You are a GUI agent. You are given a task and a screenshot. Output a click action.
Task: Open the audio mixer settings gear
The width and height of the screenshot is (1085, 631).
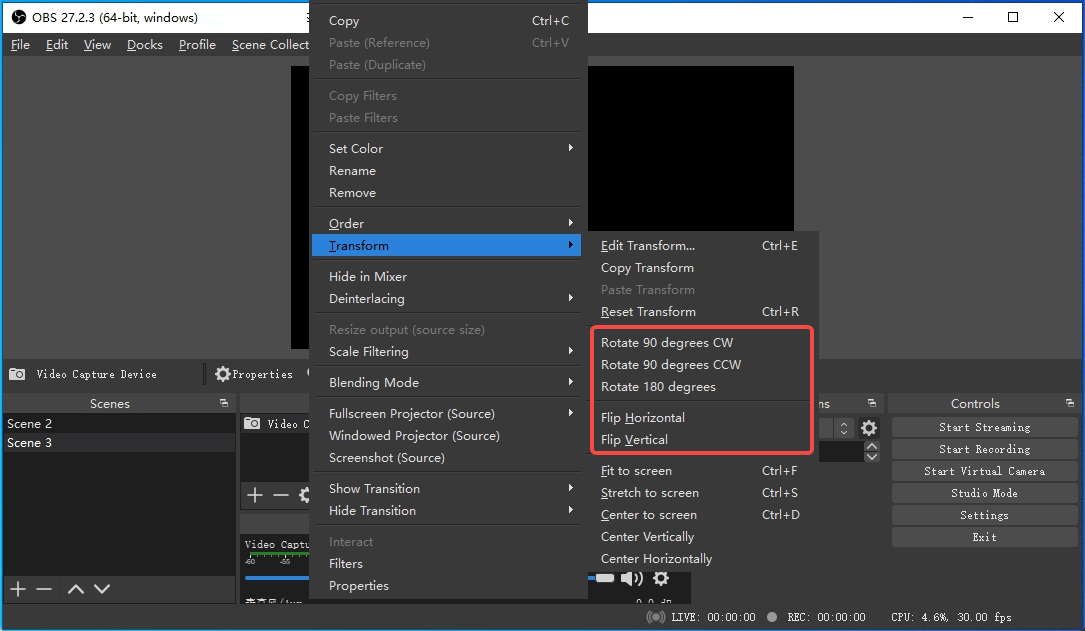pyautogui.click(x=660, y=578)
